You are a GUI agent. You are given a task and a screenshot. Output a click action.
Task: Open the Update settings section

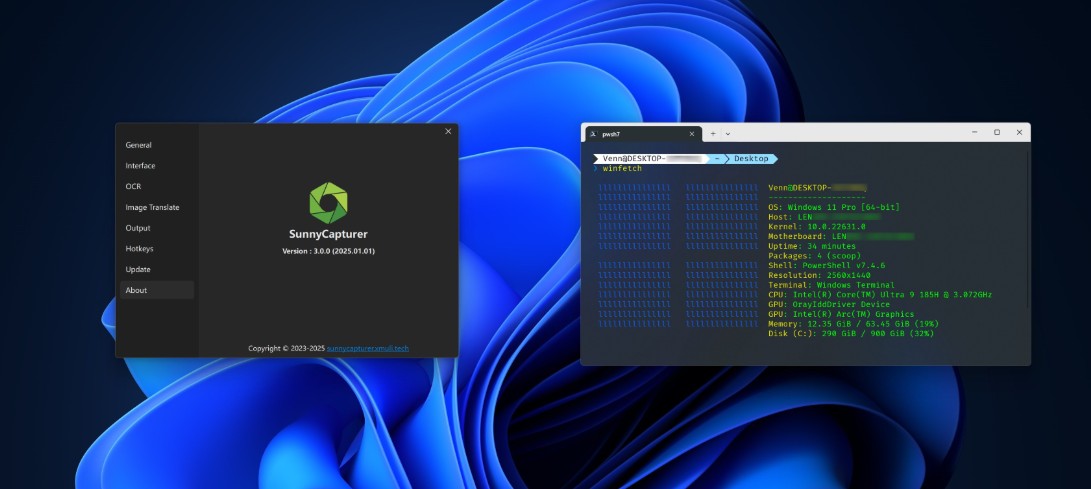click(x=138, y=269)
